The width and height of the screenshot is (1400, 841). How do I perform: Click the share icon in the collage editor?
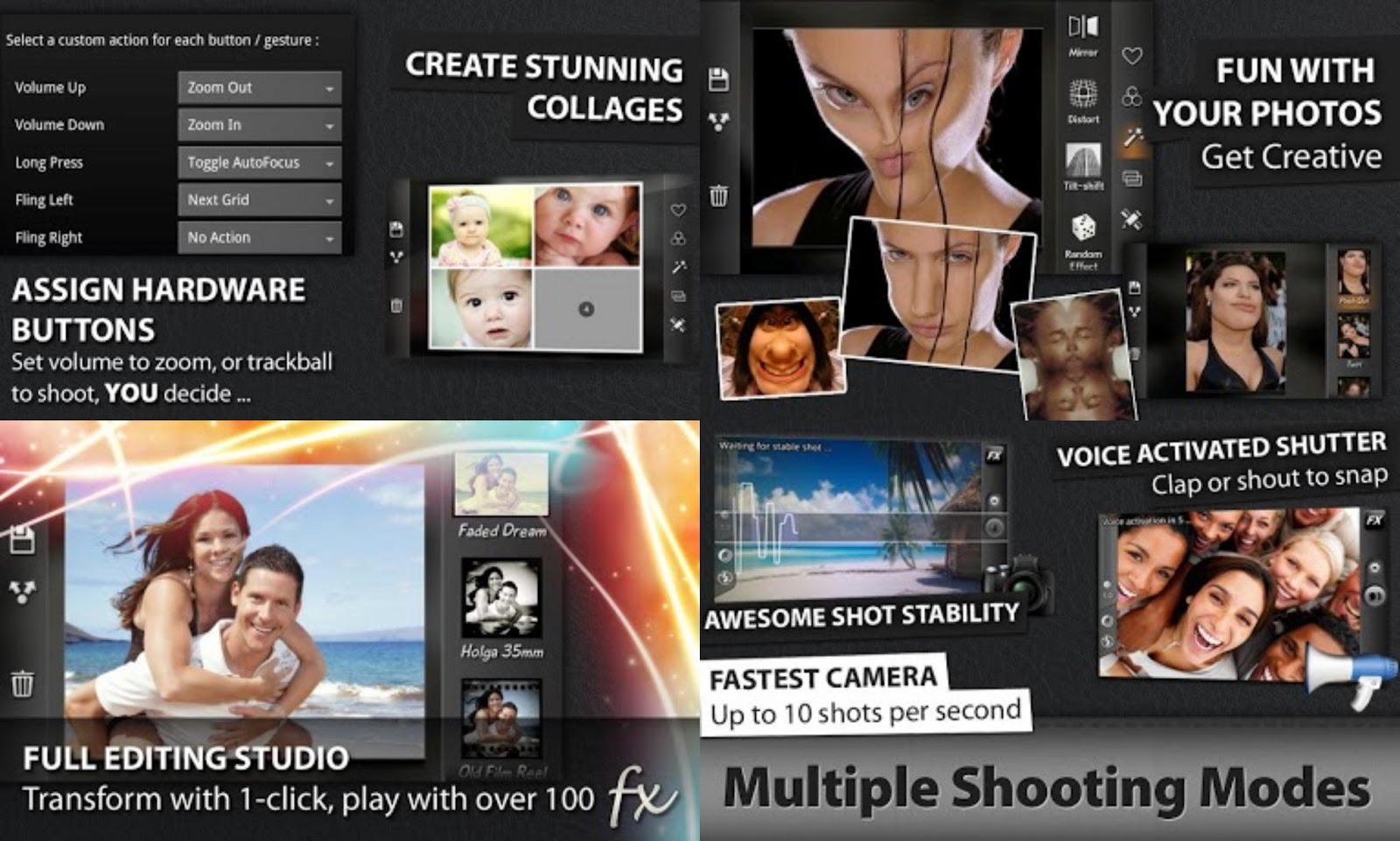(x=396, y=257)
